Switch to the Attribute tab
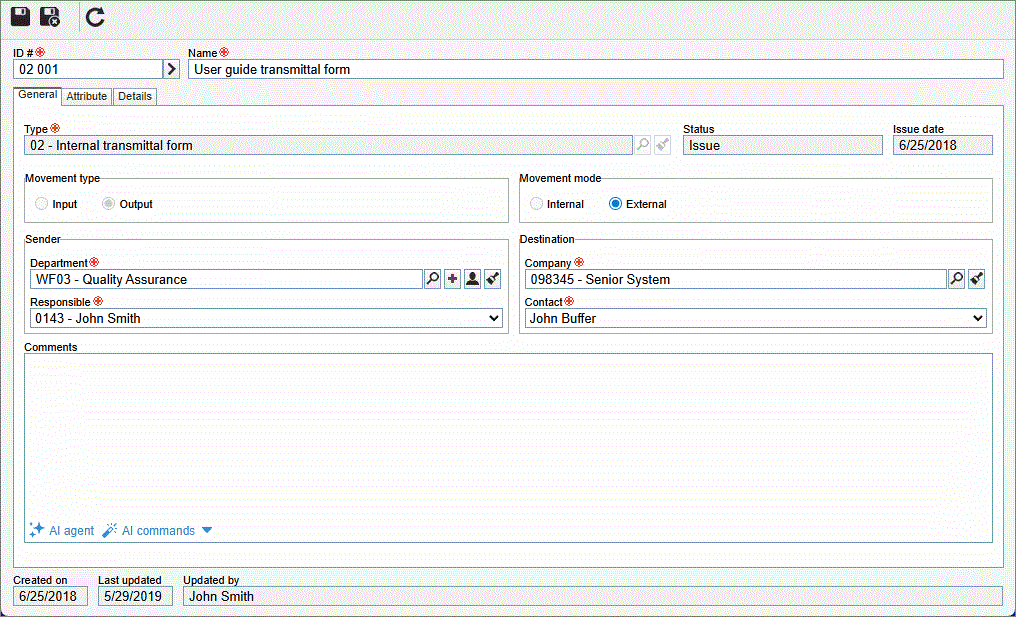Screen dimensions: 1016x617 [x=87, y=97]
